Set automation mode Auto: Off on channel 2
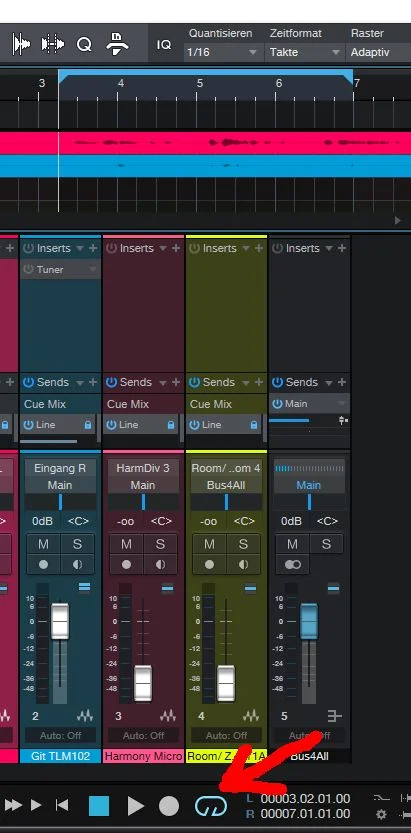 [60, 735]
